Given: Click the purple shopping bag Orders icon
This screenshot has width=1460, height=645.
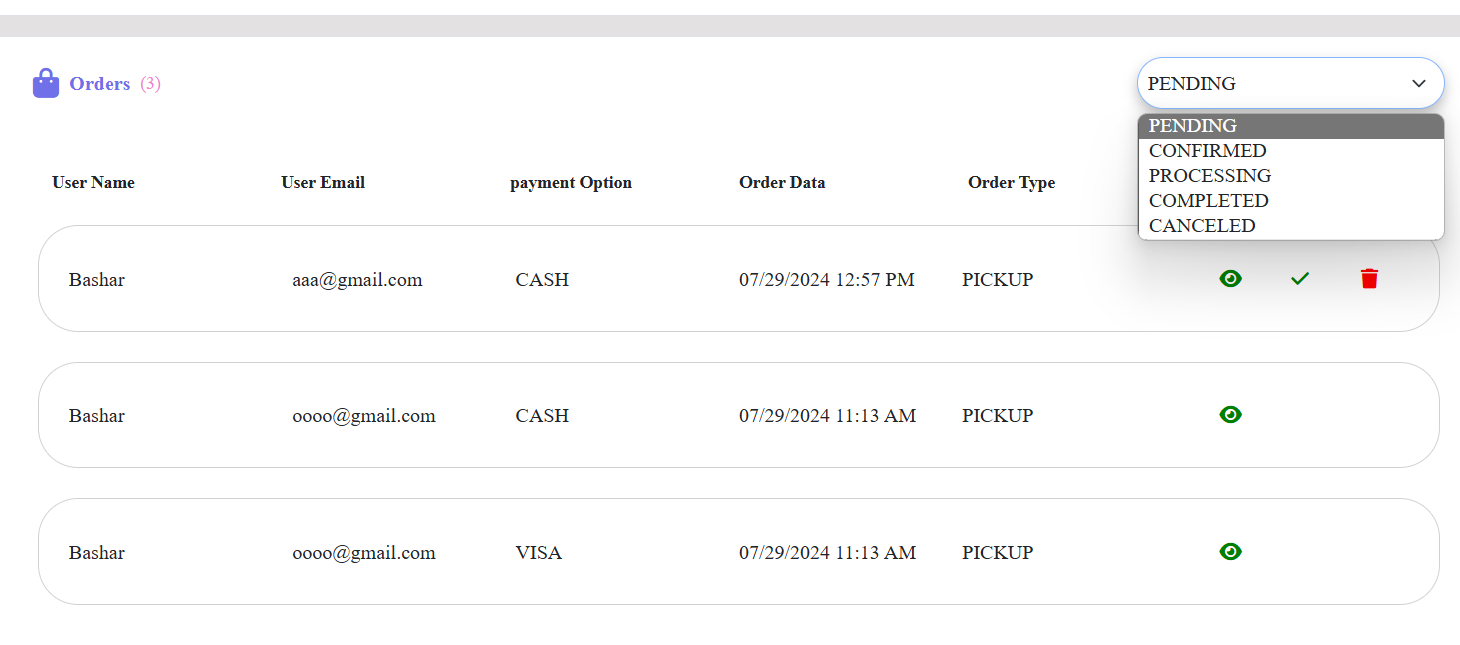Looking at the screenshot, I should (x=46, y=83).
